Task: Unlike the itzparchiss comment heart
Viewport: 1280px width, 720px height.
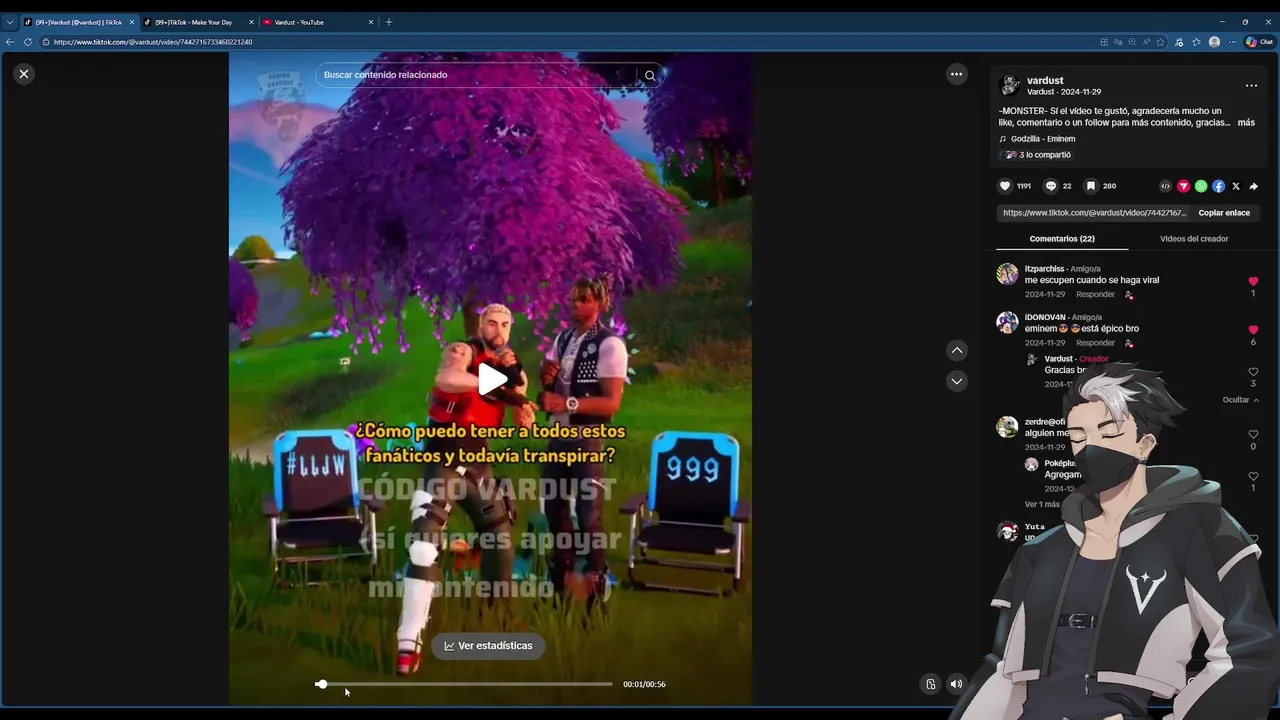Action: (1253, 282)
